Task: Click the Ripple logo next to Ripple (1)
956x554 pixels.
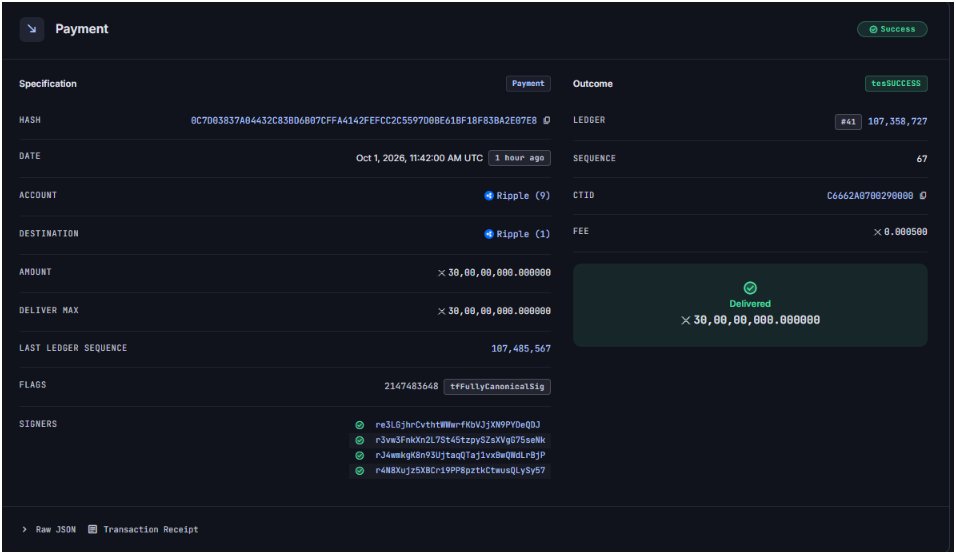Action: coord(488,234)
